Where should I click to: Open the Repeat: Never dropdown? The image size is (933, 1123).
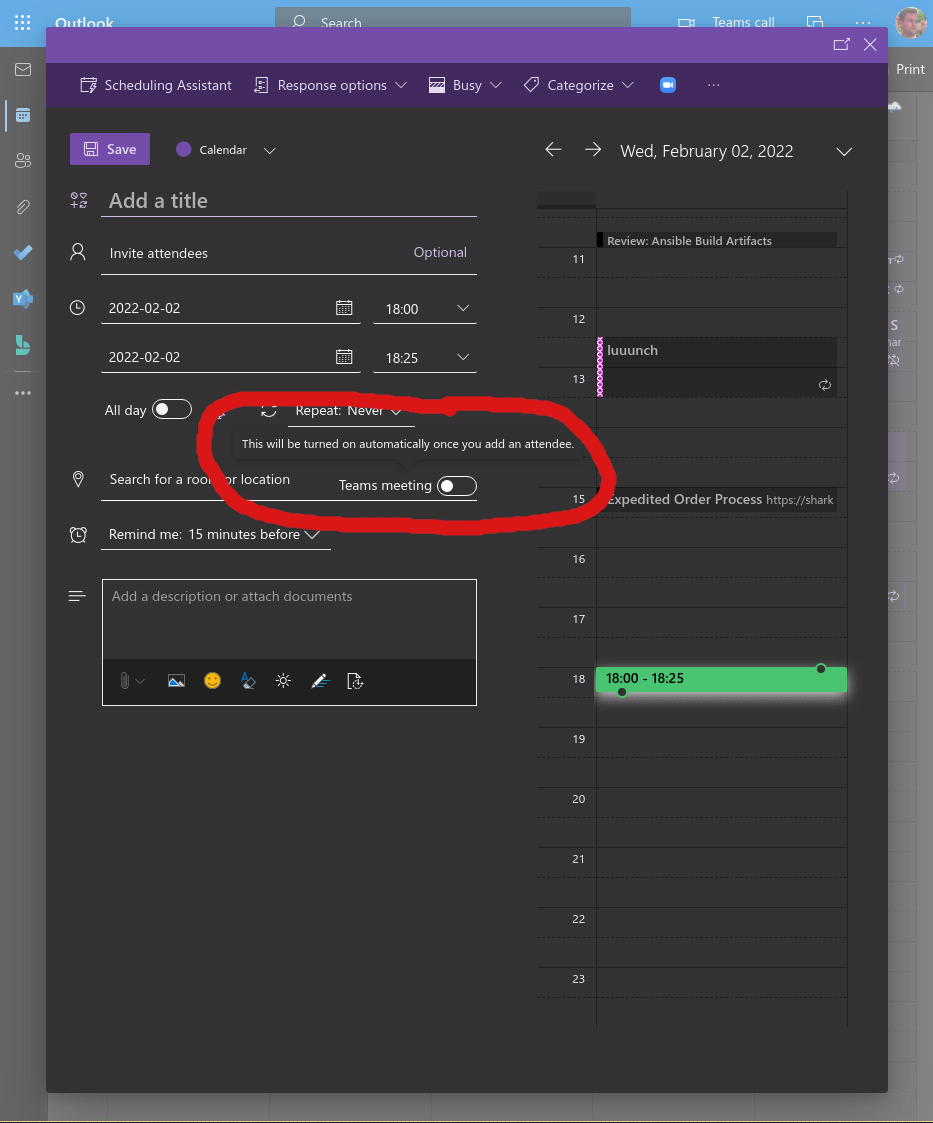(350, 410)
